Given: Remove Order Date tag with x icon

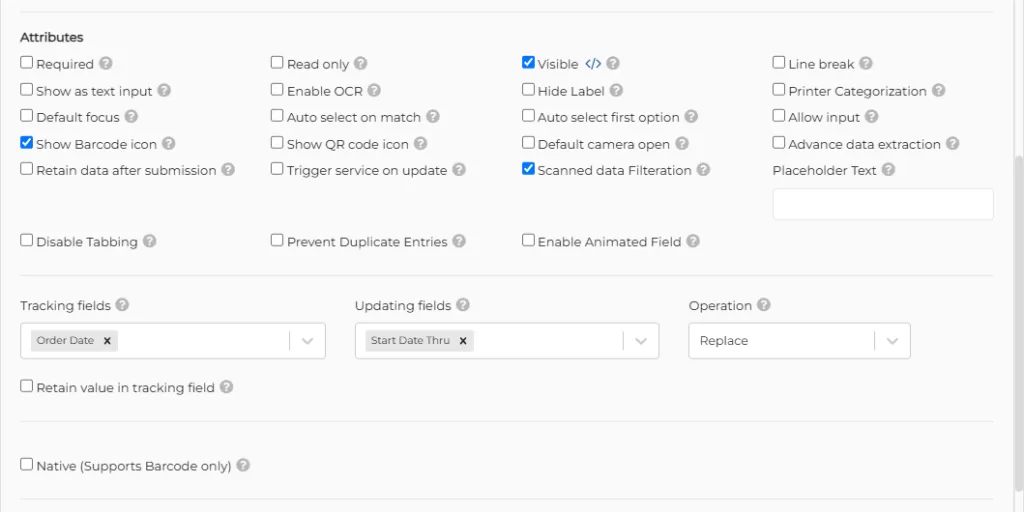Looking at the screenshot, I should 107,341.
